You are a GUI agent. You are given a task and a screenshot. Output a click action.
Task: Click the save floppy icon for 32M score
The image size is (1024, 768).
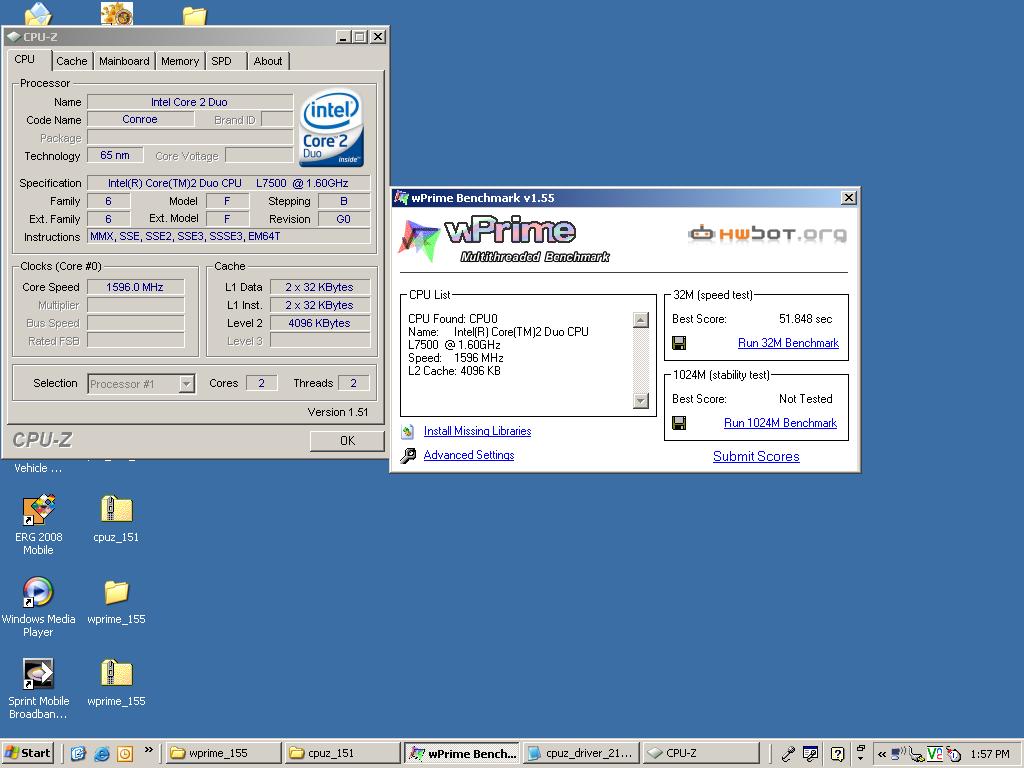click(679, 344)
